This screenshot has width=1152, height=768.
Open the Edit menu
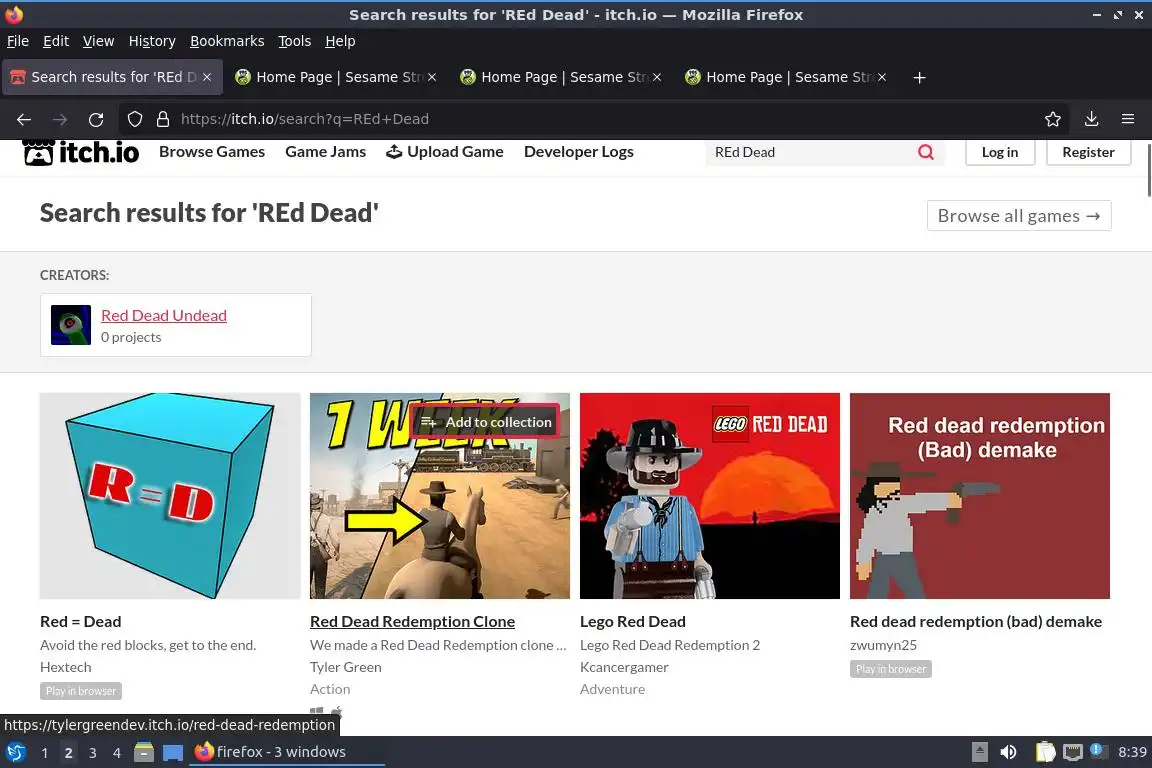coord(56,41)
